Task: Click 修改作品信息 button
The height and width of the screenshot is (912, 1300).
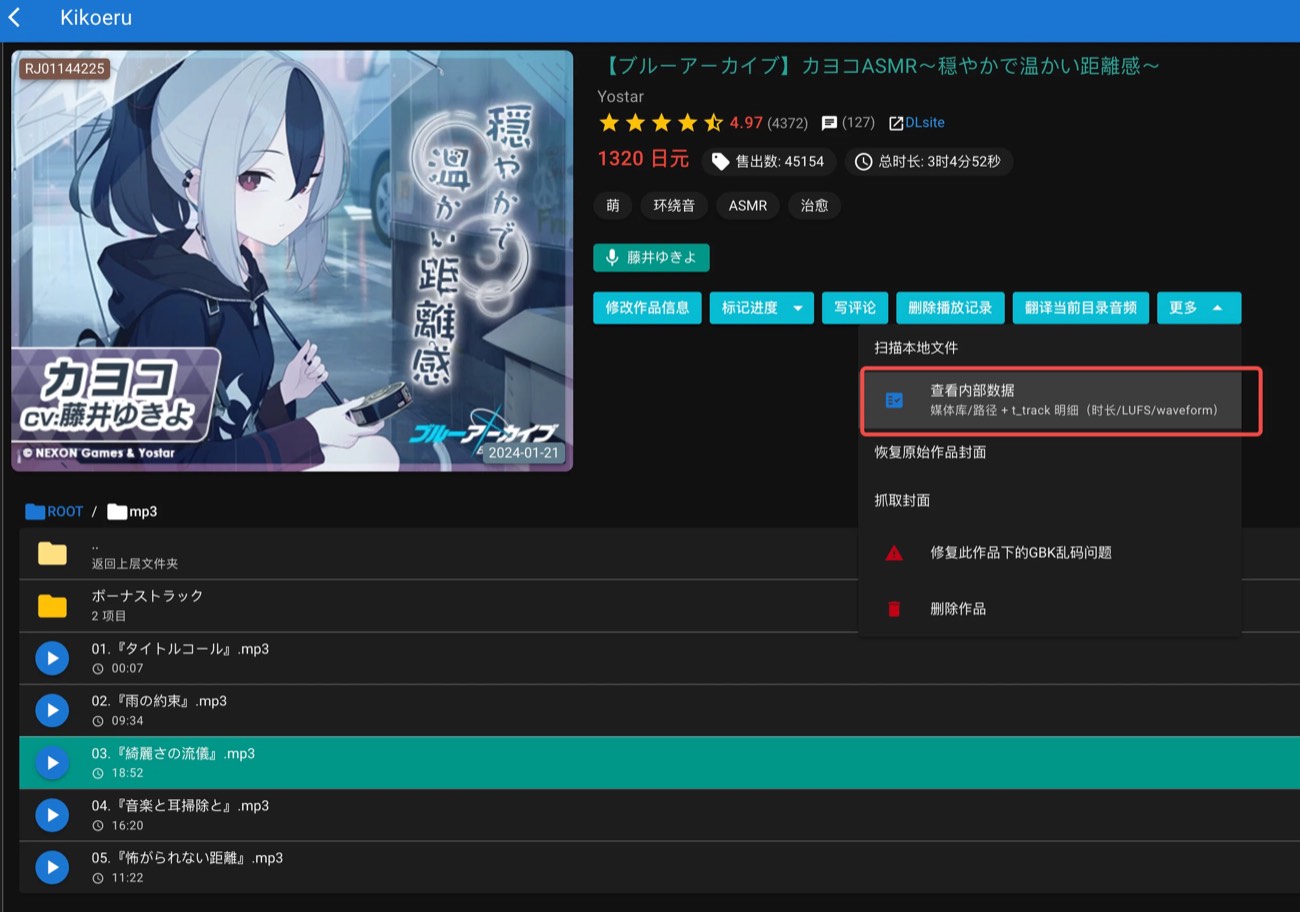Action: tap(647, 307)
